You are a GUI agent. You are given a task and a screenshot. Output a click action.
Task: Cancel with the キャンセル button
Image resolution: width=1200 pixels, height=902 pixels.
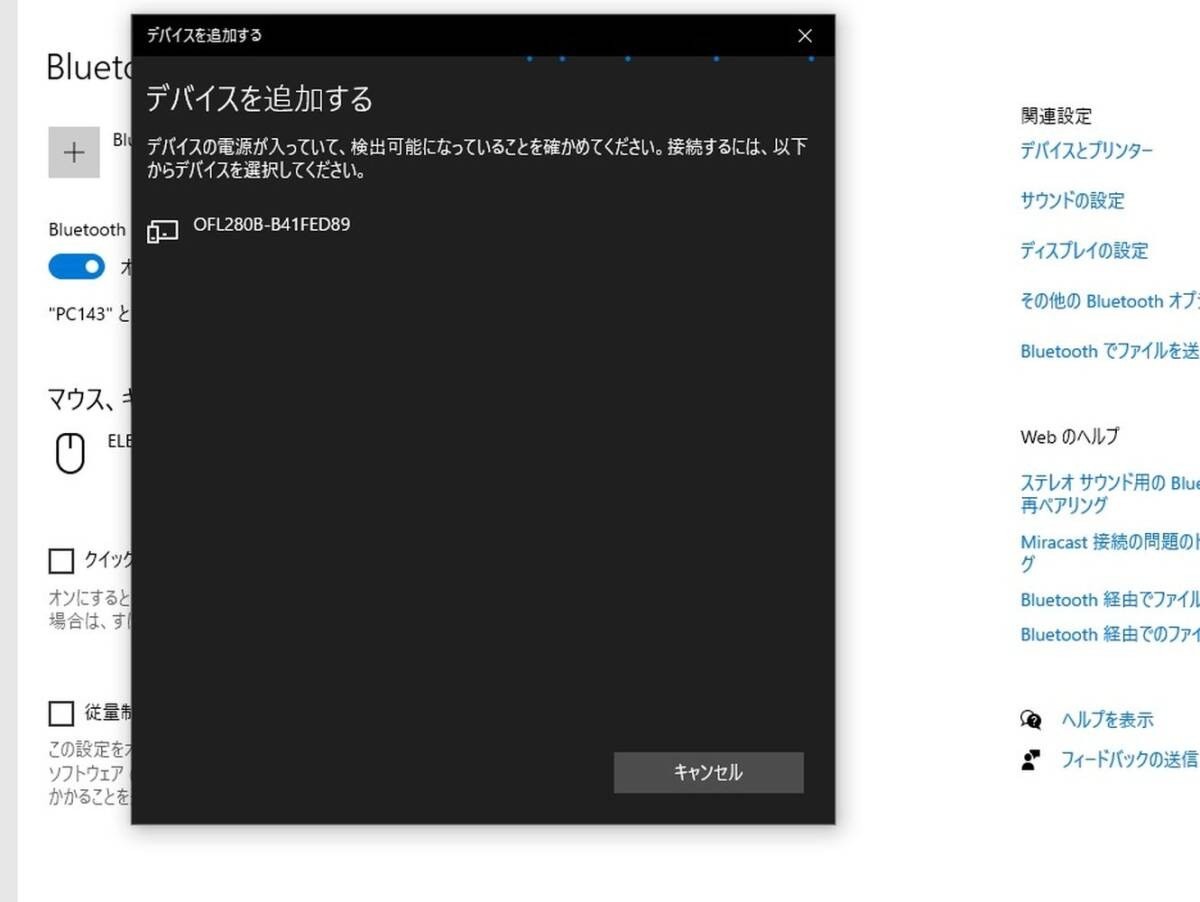tap(708, 772)
